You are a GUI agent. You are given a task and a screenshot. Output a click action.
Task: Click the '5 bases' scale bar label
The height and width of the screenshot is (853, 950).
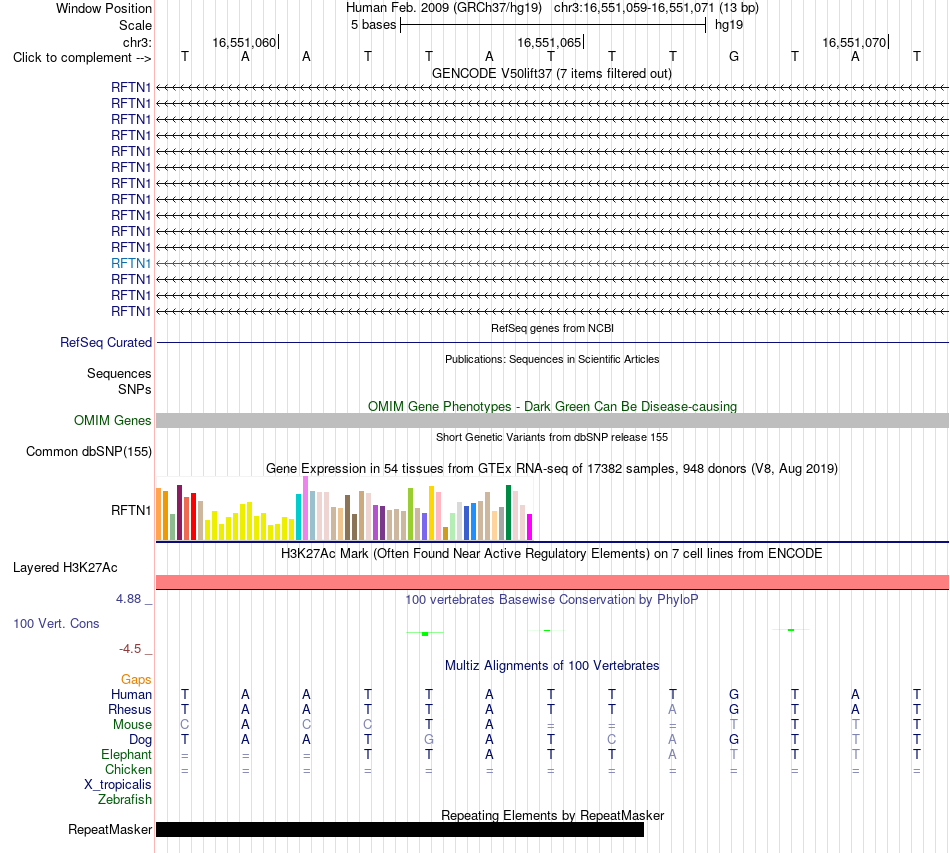(x=373, y=25)
